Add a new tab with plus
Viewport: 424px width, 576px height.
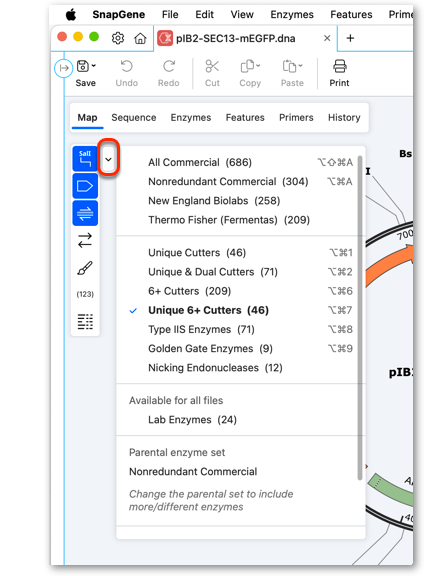pyautogui.click(x=350, y=38)
